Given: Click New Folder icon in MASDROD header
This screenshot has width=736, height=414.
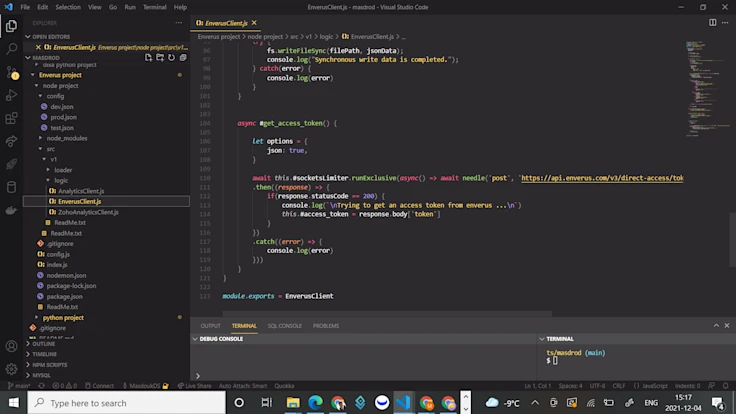Looking at the screenshot, I should (160, 57).
